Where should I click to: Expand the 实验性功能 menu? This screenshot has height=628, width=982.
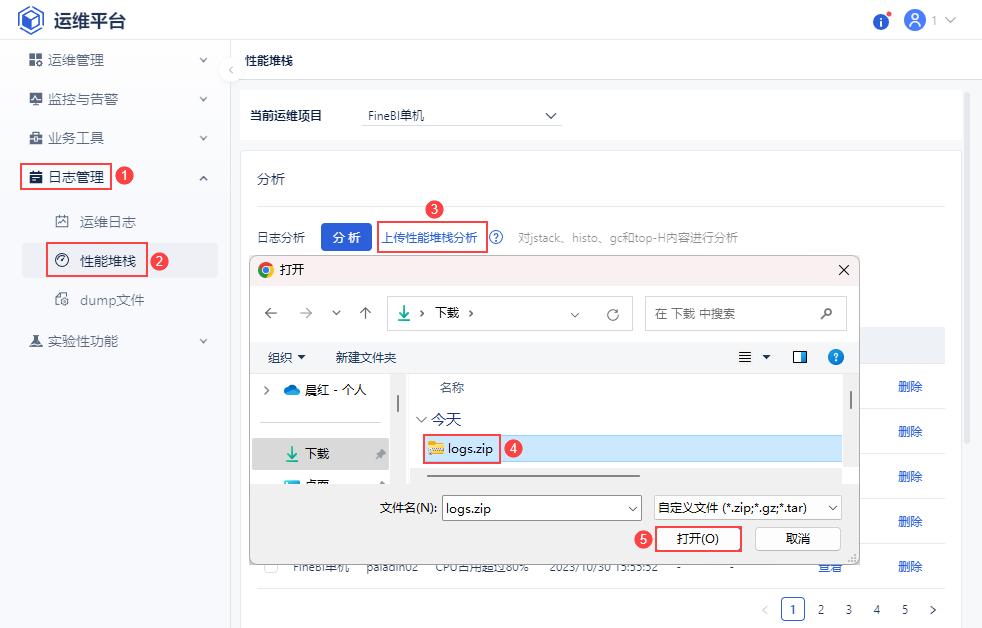point(119,341)
